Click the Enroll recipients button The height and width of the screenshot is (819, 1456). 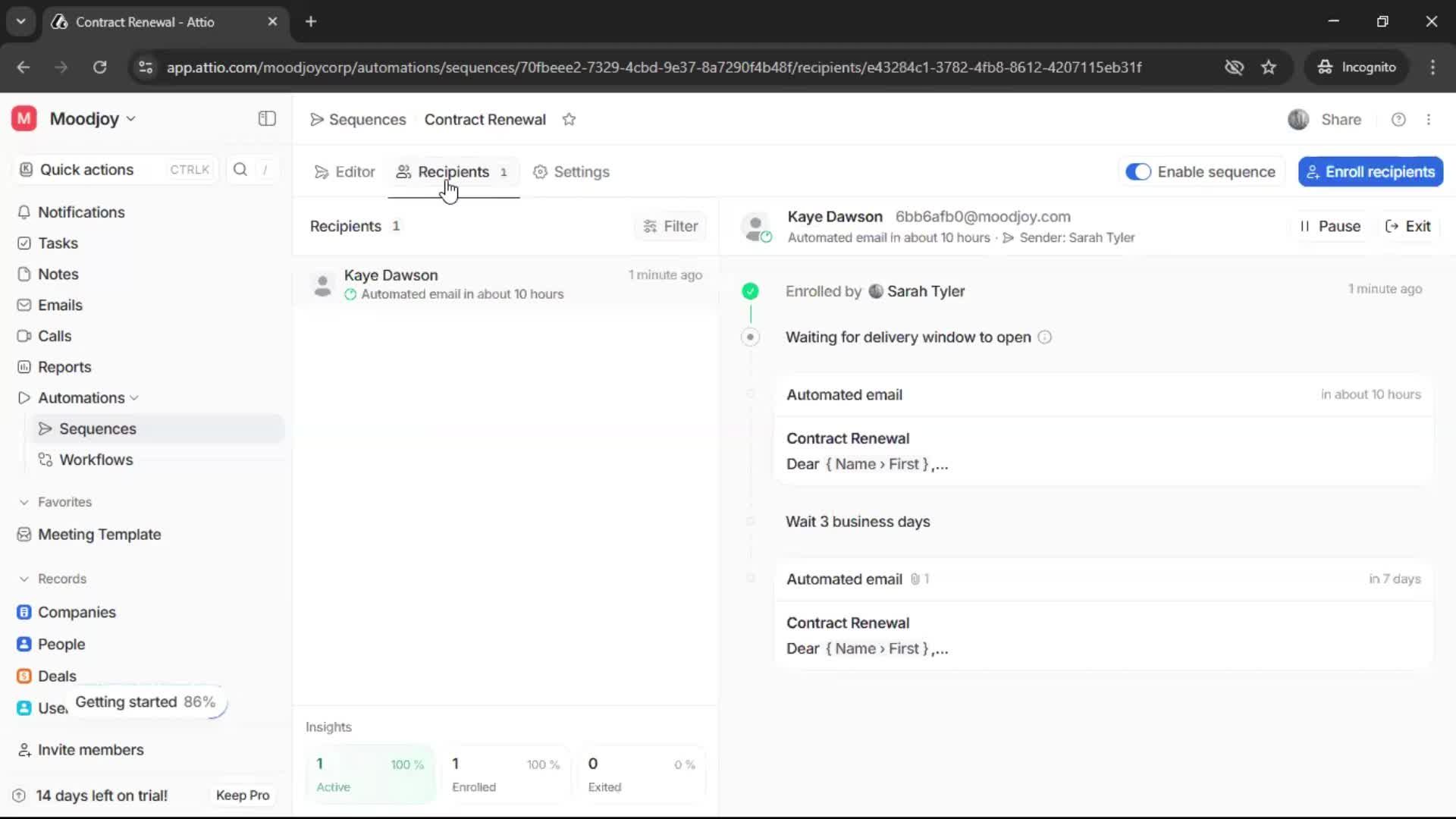pyautogui.click(x=1370, y=171)
